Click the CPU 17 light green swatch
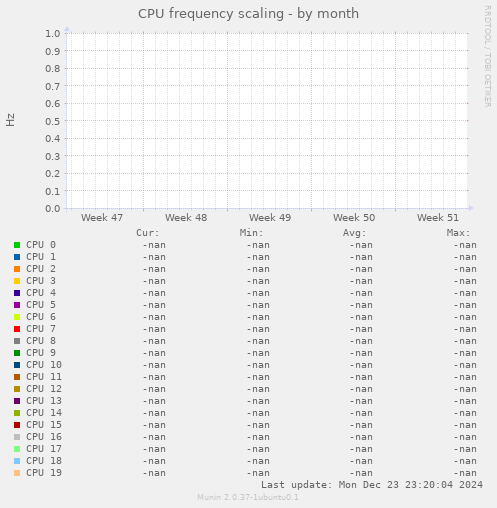The width and height of the screenshot is (497, 508). (17, 449)
